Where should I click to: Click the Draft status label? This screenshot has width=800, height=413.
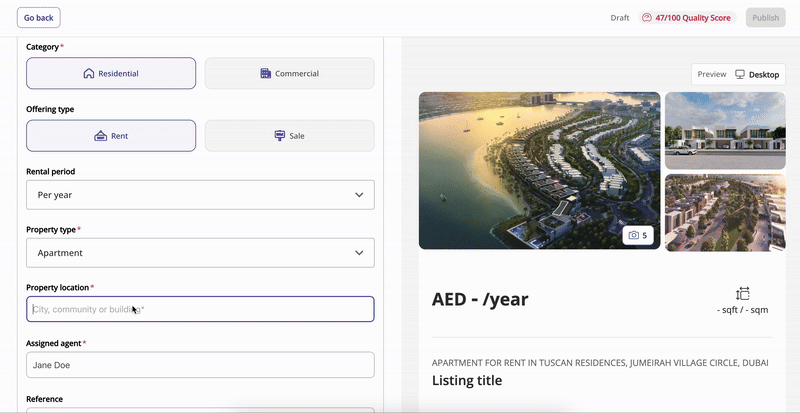620,18
